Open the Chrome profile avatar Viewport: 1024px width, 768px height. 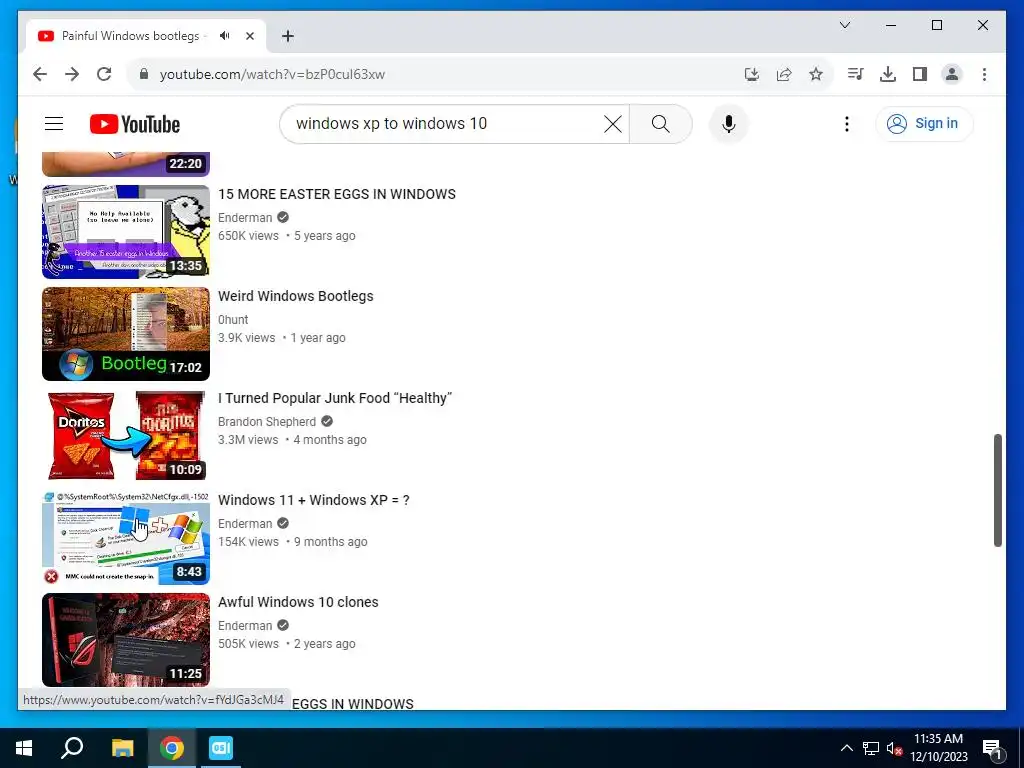coord(952,74)
